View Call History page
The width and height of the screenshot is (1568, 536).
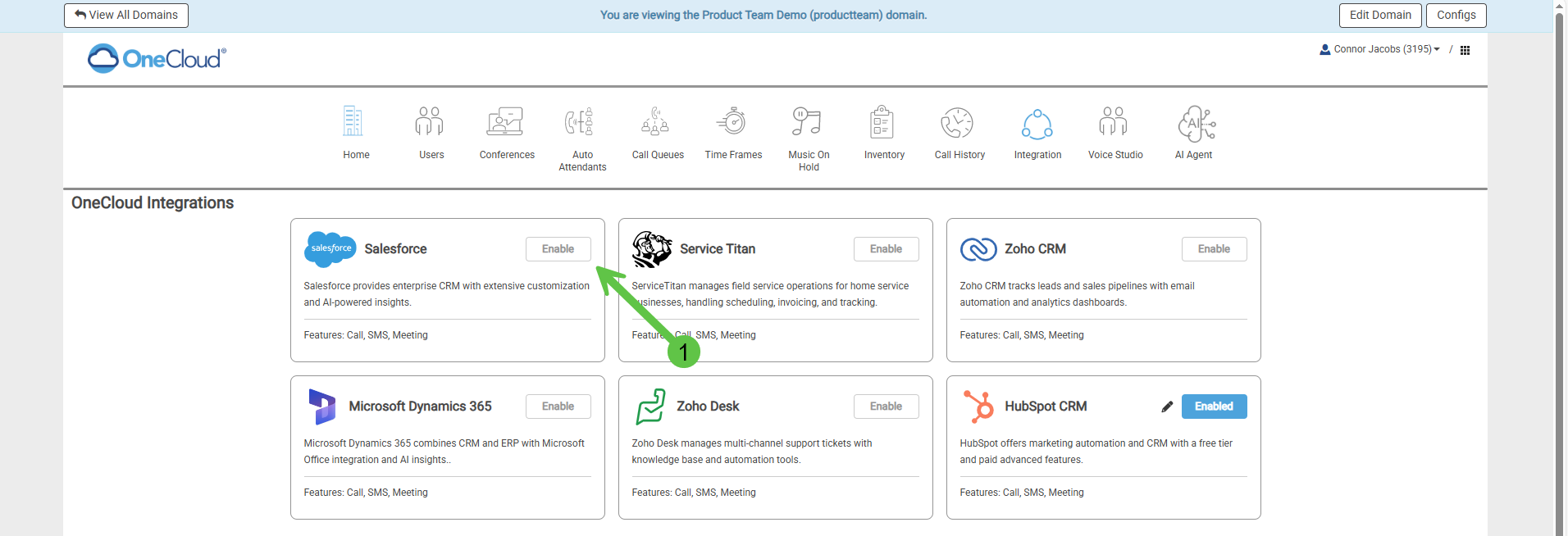[958, 123]
